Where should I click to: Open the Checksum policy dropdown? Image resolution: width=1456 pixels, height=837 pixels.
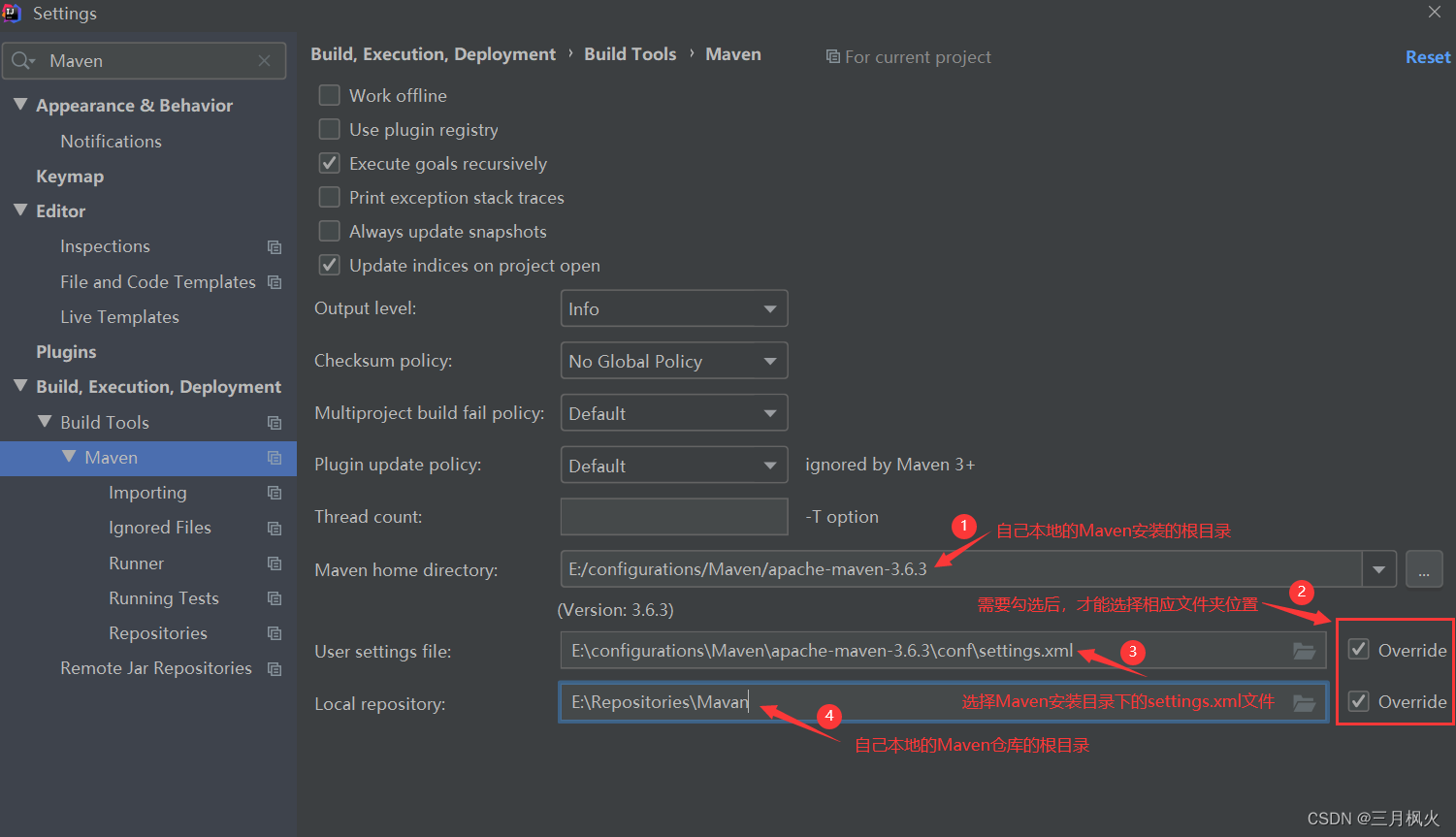(x=674, y=361)
